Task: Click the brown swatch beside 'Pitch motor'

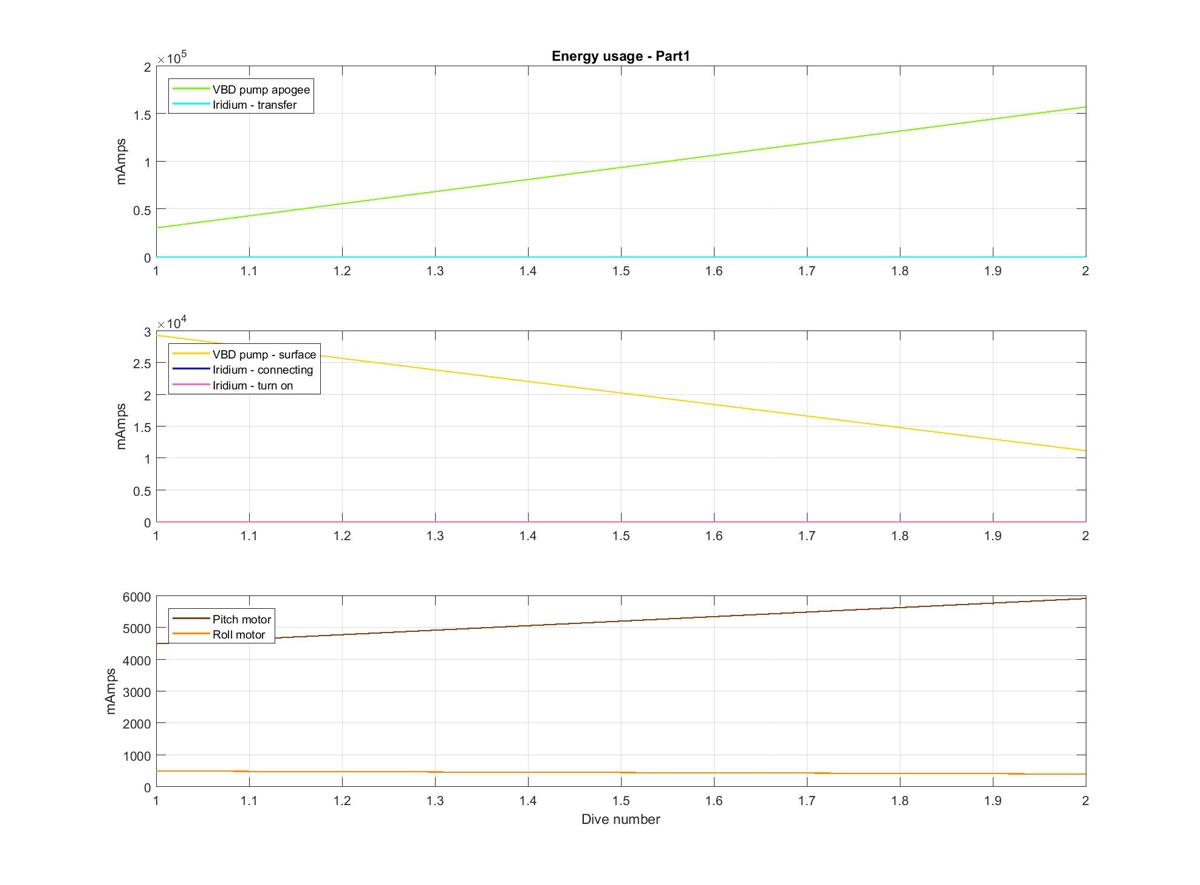Action: [x=191, y=619]
